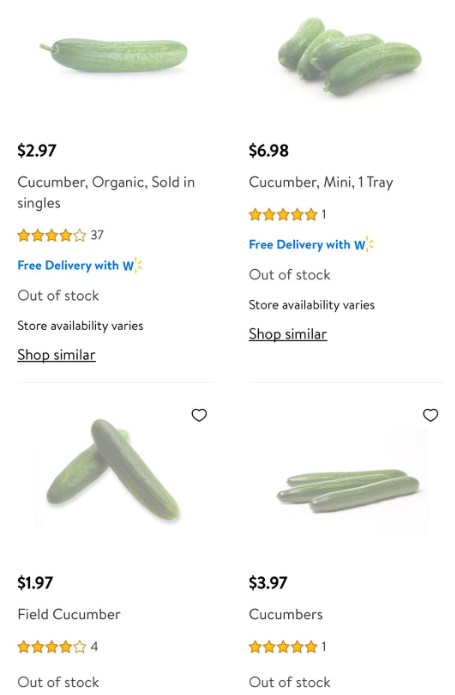Click Free Delivery with W+ under the organic cucumber
455x695 pixels.
click(80, 266)
